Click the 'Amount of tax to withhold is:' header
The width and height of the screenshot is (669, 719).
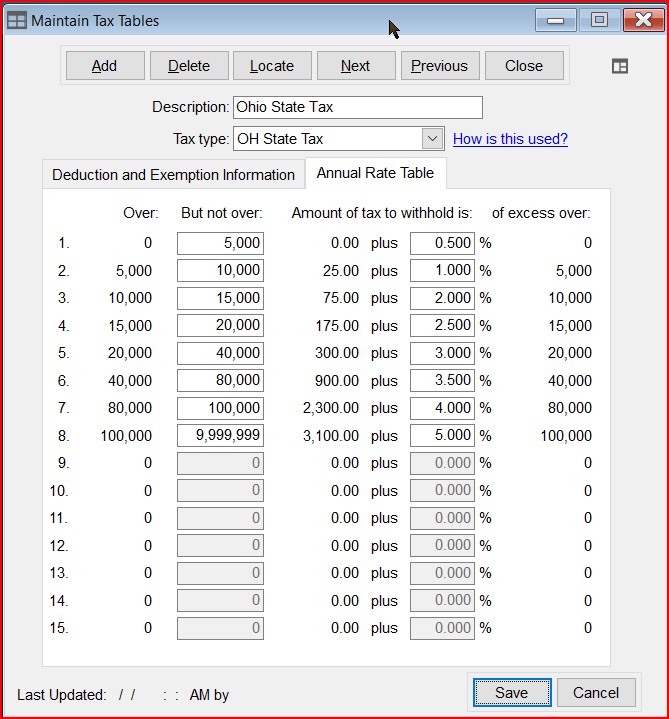(382, 213)
